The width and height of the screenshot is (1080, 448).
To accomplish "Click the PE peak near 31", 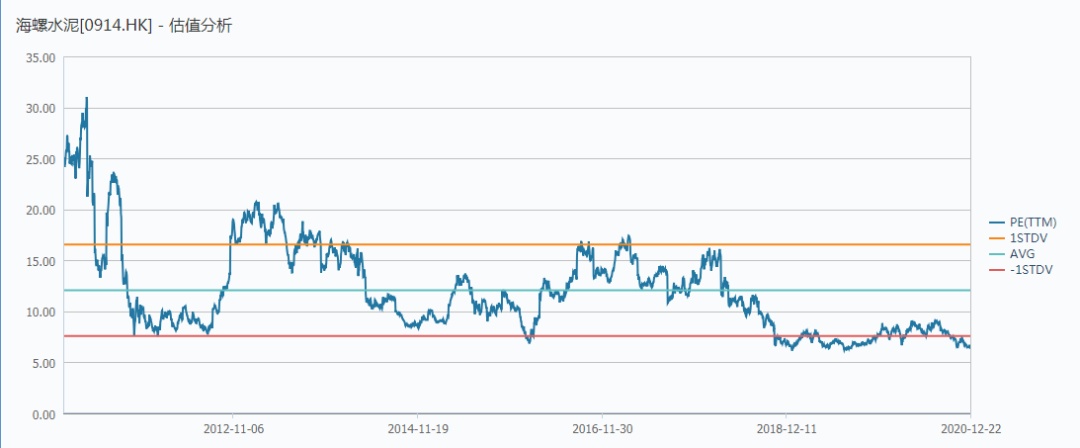I will click(87, 99).
